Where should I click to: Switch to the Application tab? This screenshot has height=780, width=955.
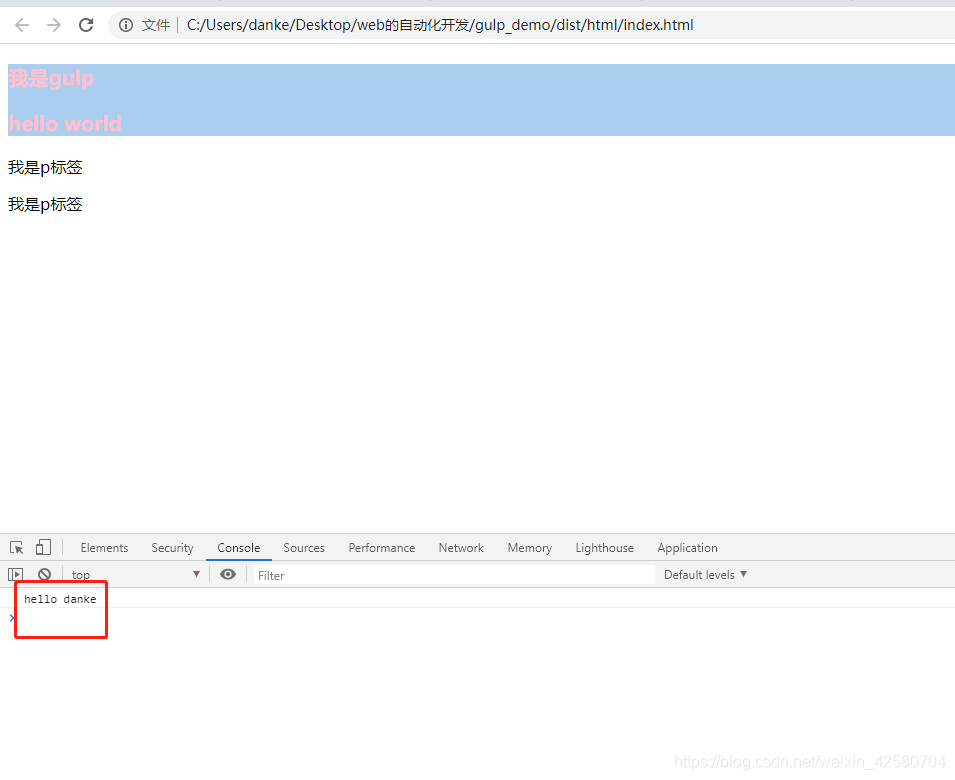pyautogui.click(x=687, y=547)
